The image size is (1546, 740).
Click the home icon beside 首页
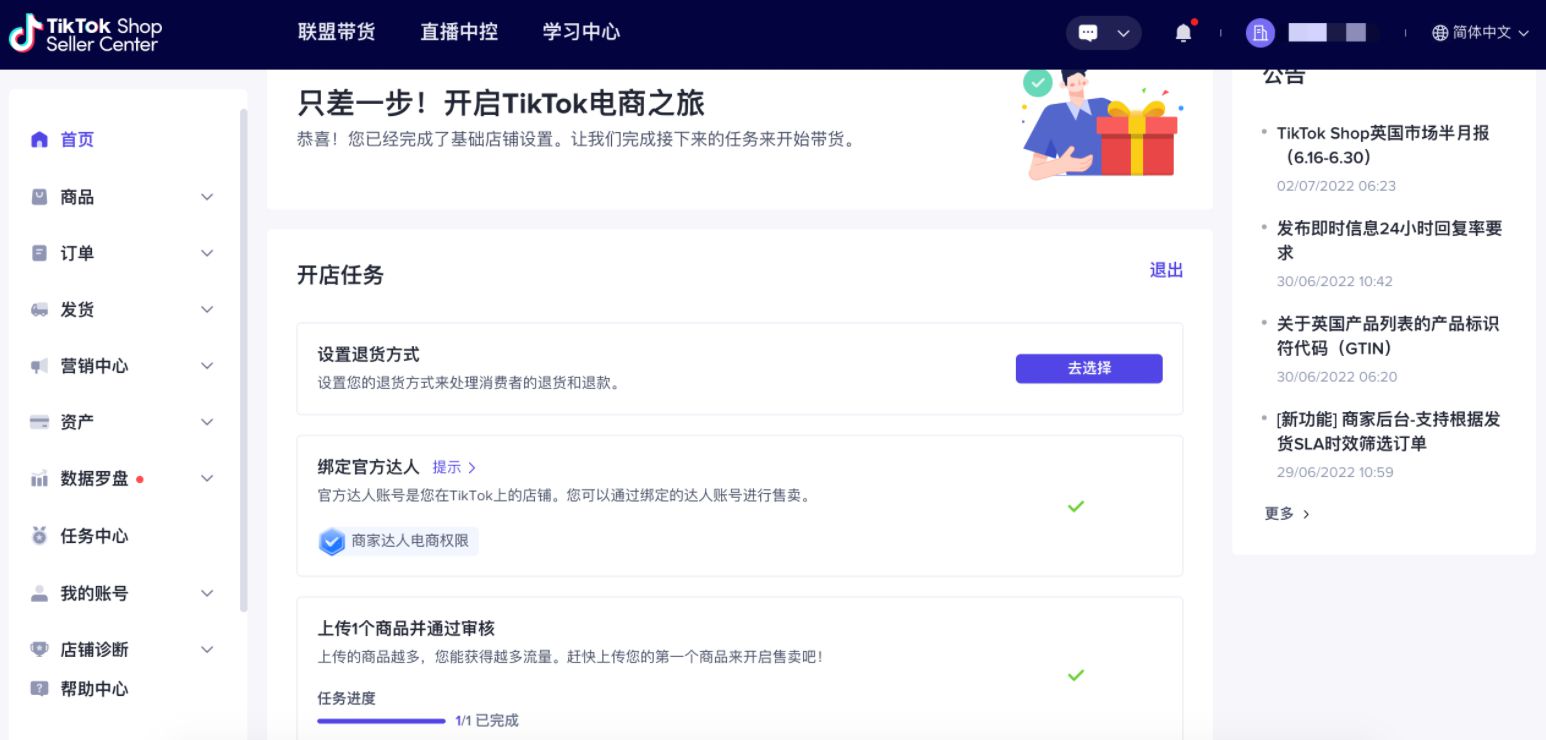click(39, 140)
